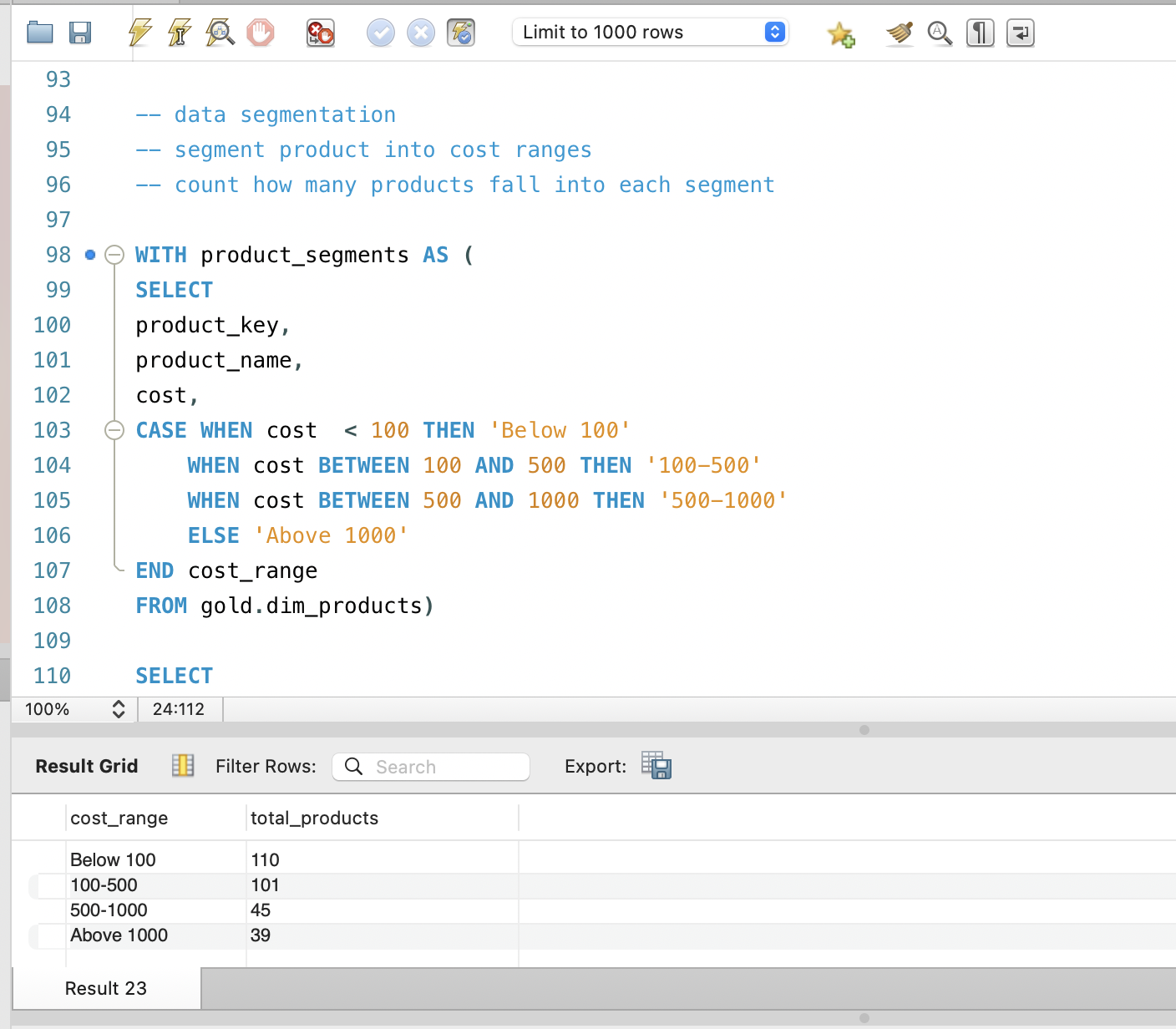This screenshot has width=1176, height=1029.
Task: Add query to favorites star icon
Action: (x=840, y=34)
